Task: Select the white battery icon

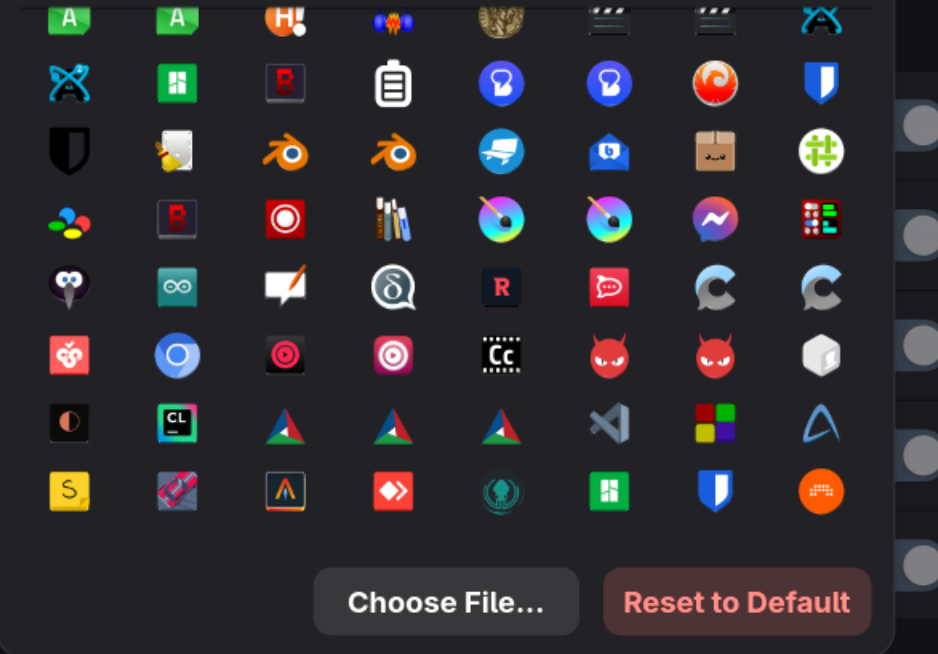Action: 393,84
